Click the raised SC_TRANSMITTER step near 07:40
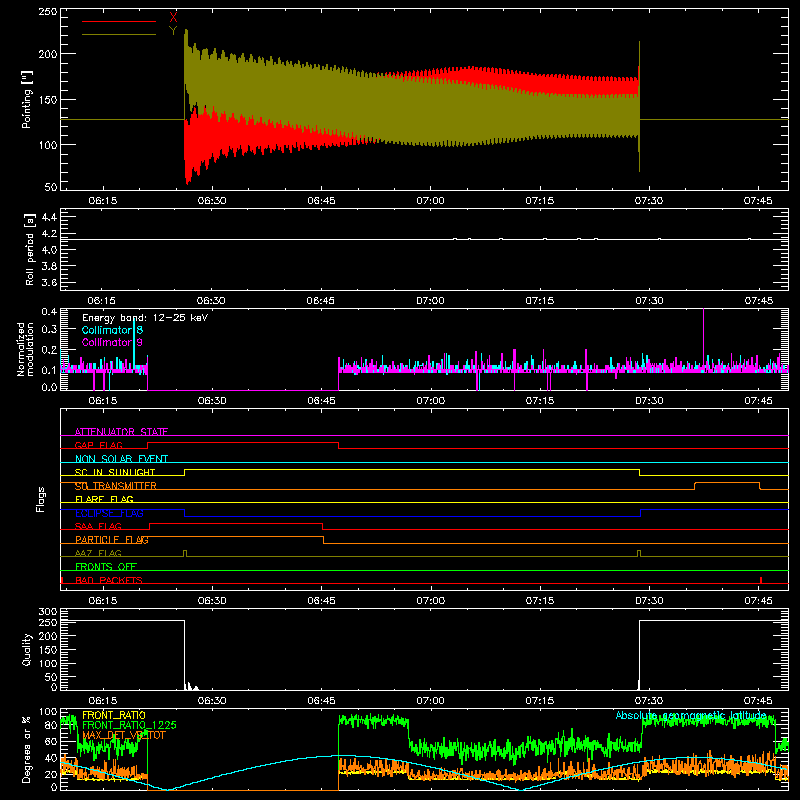Screen dimensions: 800x800 tap(727, 483)
